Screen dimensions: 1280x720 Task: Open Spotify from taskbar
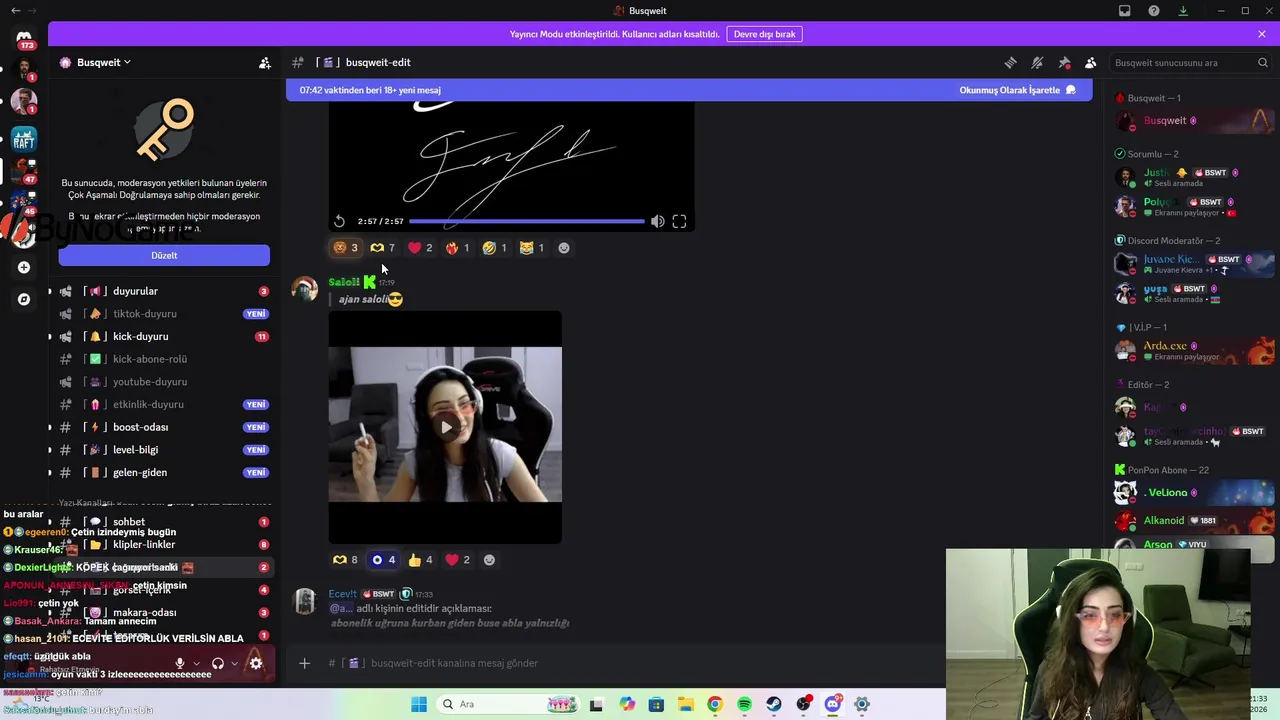744,704
